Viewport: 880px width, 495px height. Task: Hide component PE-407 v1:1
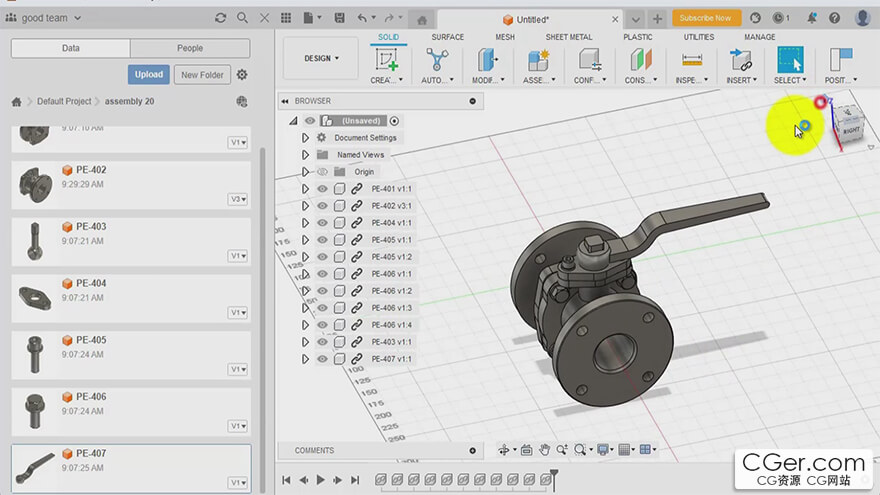322,359
